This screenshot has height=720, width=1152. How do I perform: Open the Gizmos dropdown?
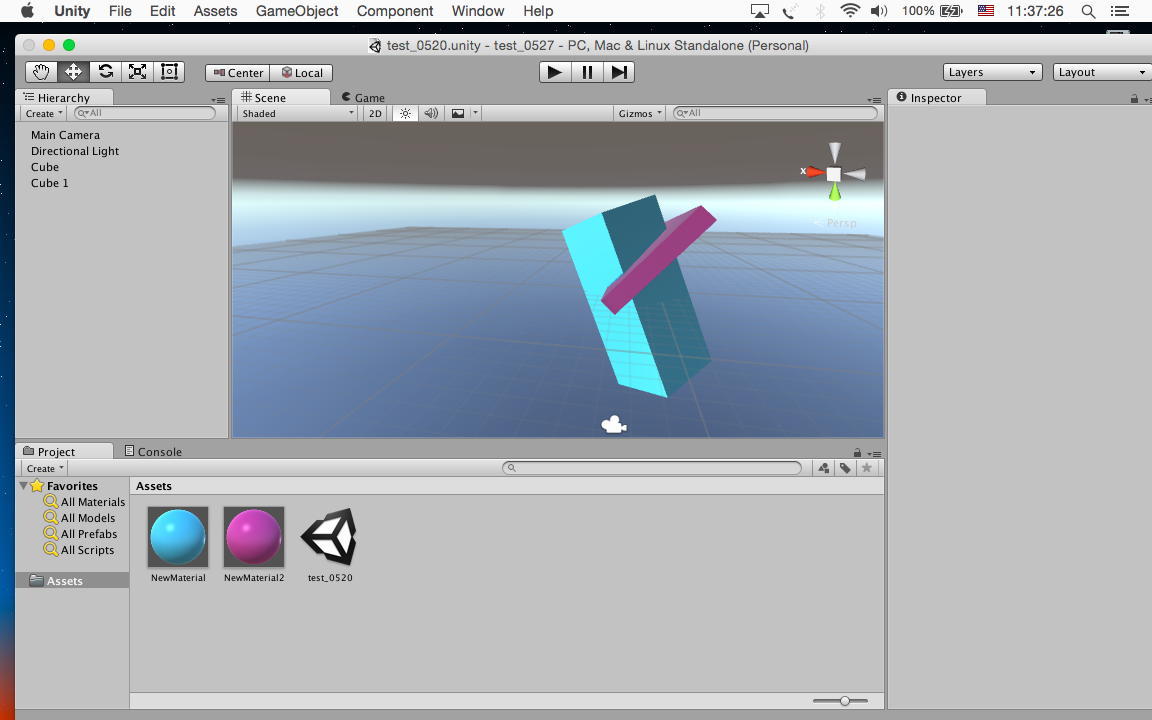pos(640,113)
